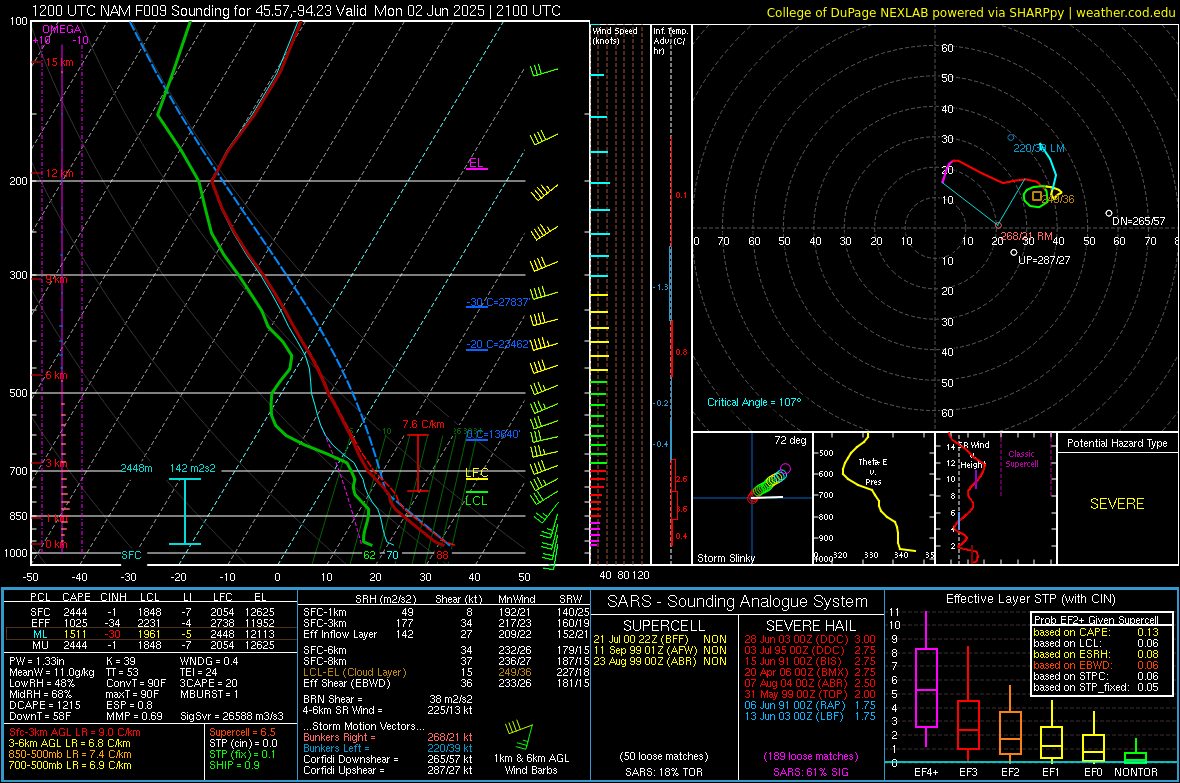Click the Wind Speed (knots) header

pos(615,35)
